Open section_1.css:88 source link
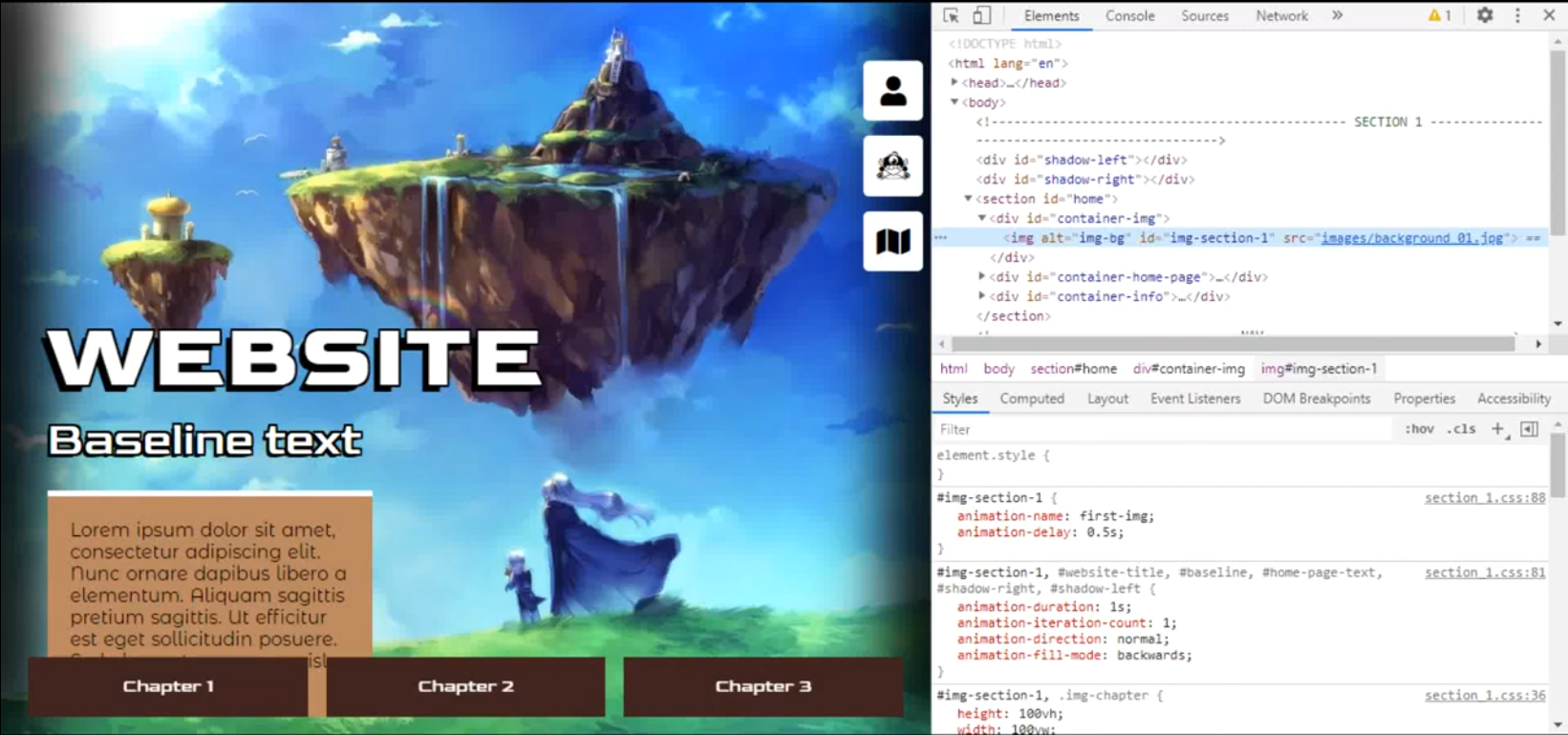 click(1484, 498)
